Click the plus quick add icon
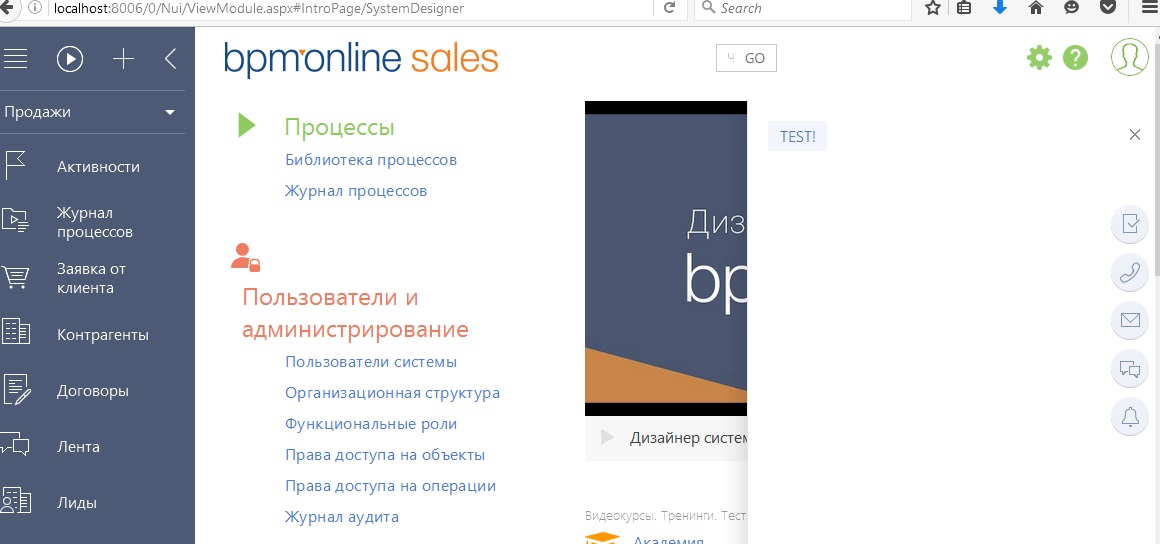The height and width of the screenshot is (544, 1160). (x=123, y=58)
